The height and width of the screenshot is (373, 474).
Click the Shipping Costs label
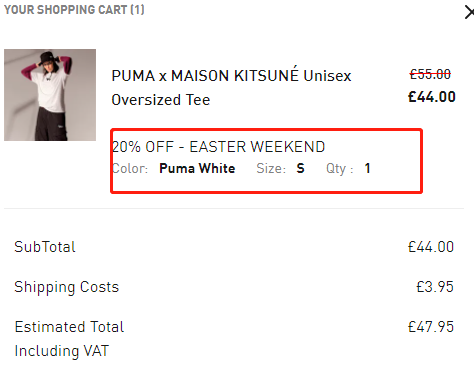click(x=67, y=287)
